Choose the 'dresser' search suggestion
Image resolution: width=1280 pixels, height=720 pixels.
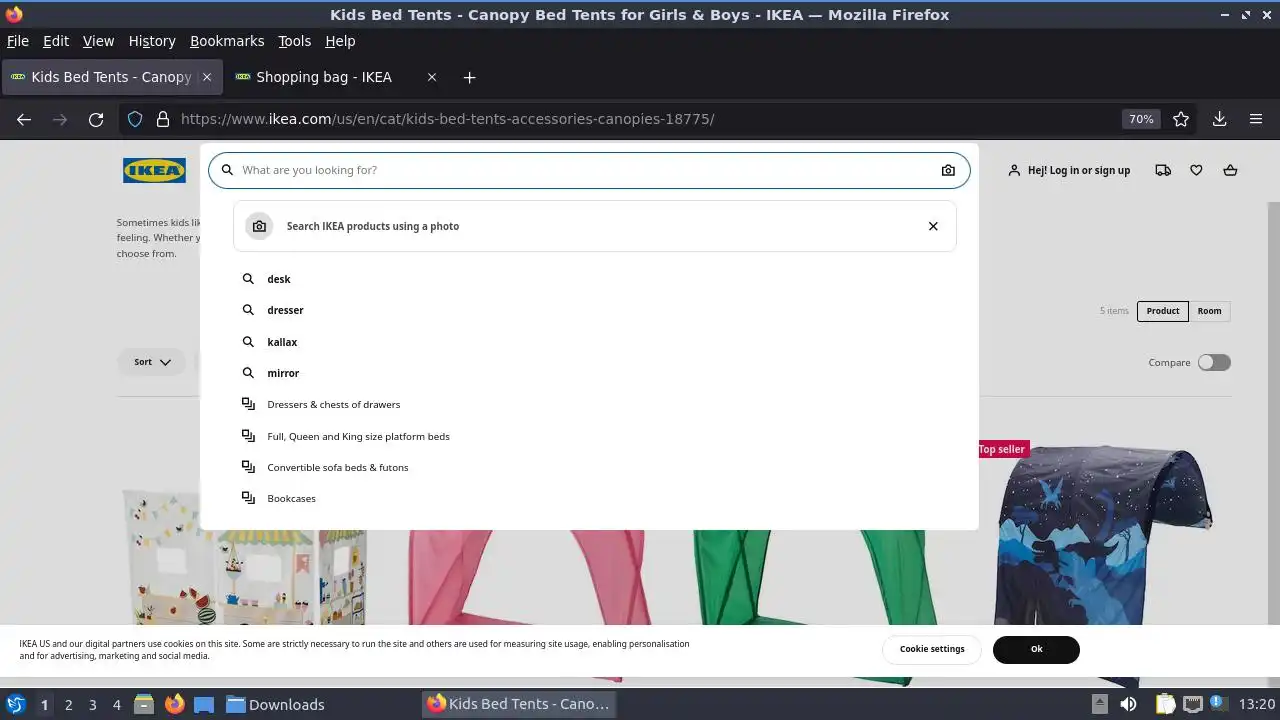285,310
